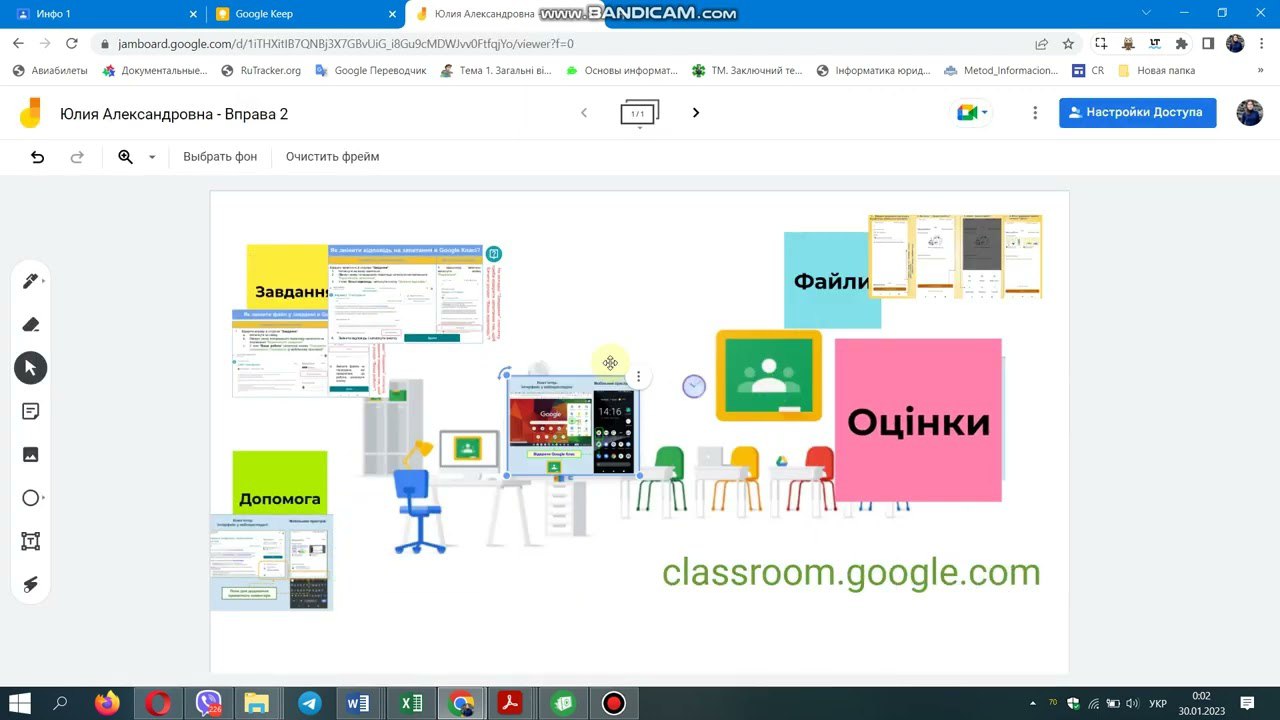Open Google Meet dropdown
Viewport: 1280px width, 720px height.
coord(972,113)
